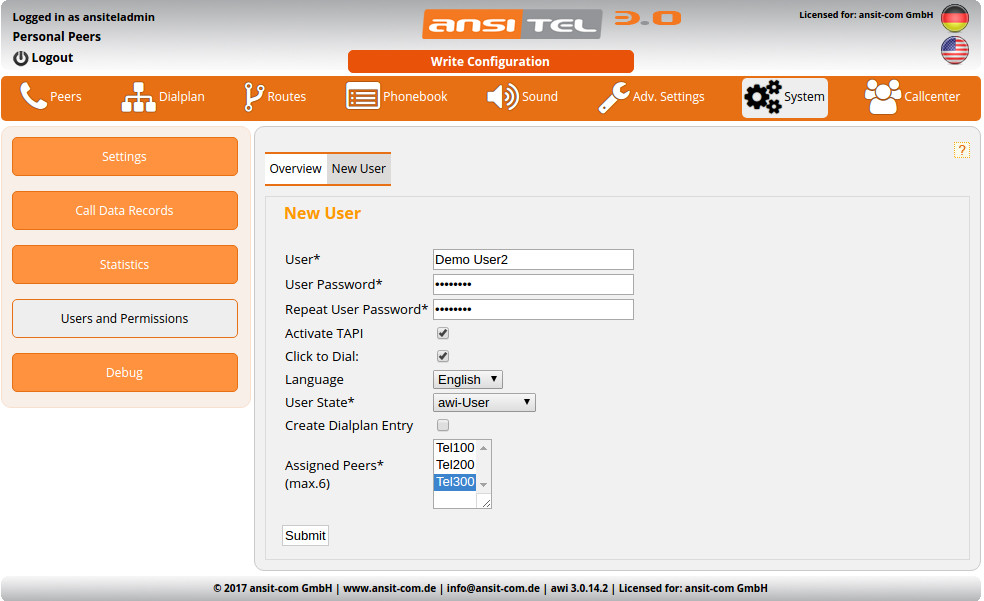
Task: Disable the Click to Dial checkbox
Action: (443, 356)
